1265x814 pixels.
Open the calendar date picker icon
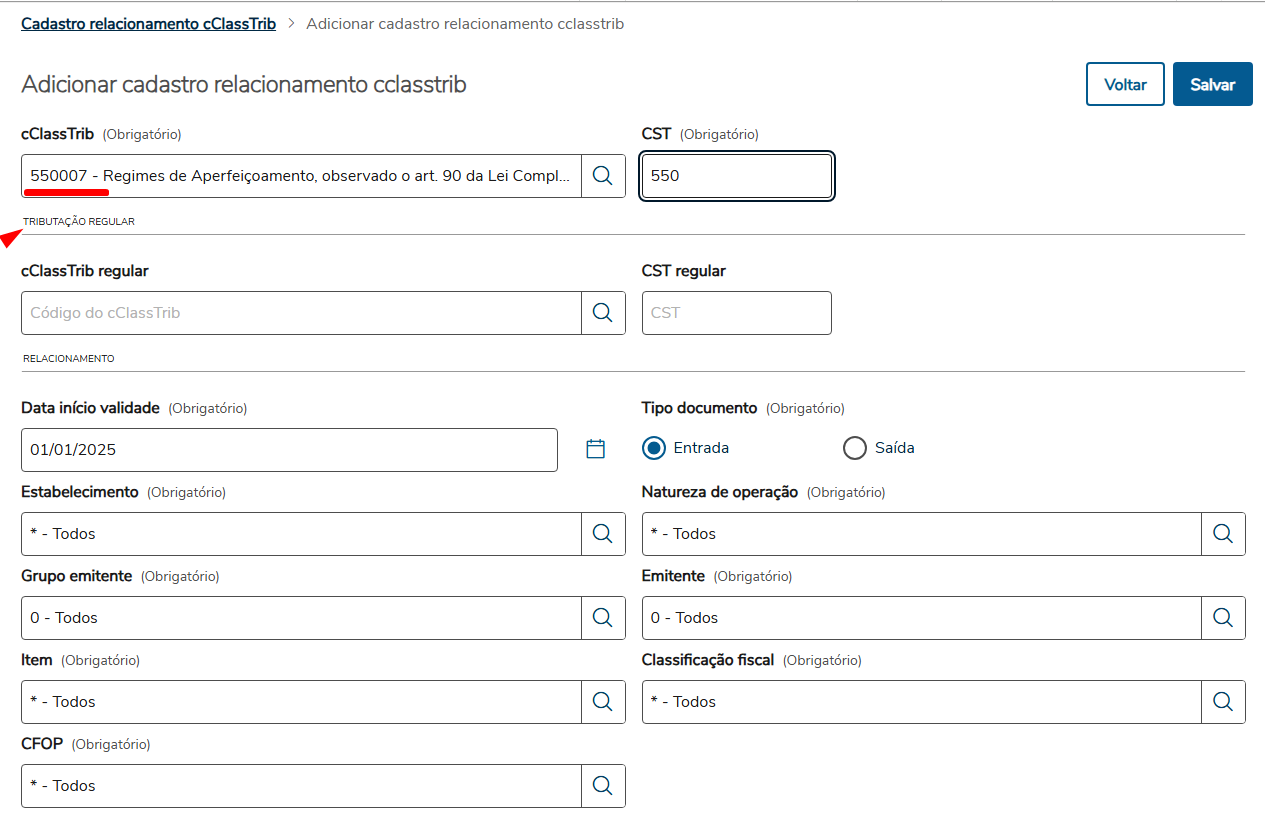596,449
